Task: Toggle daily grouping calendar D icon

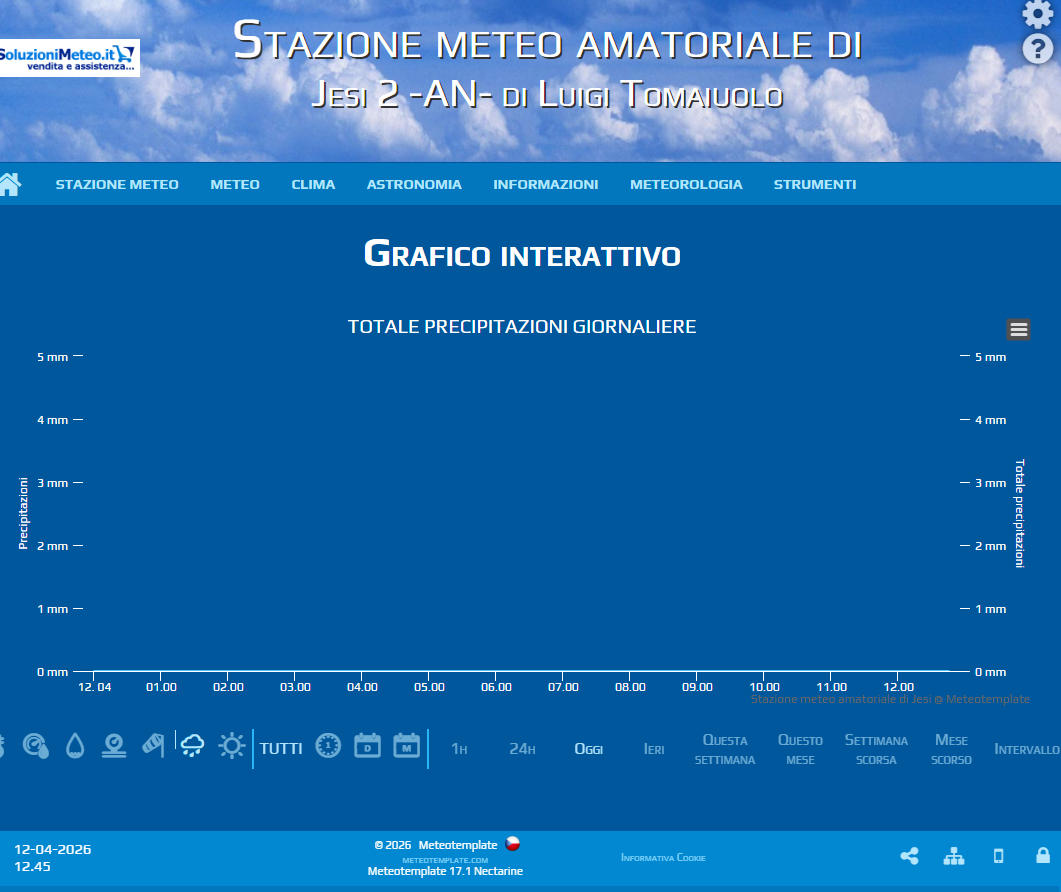Action: [x=368, y=746]
